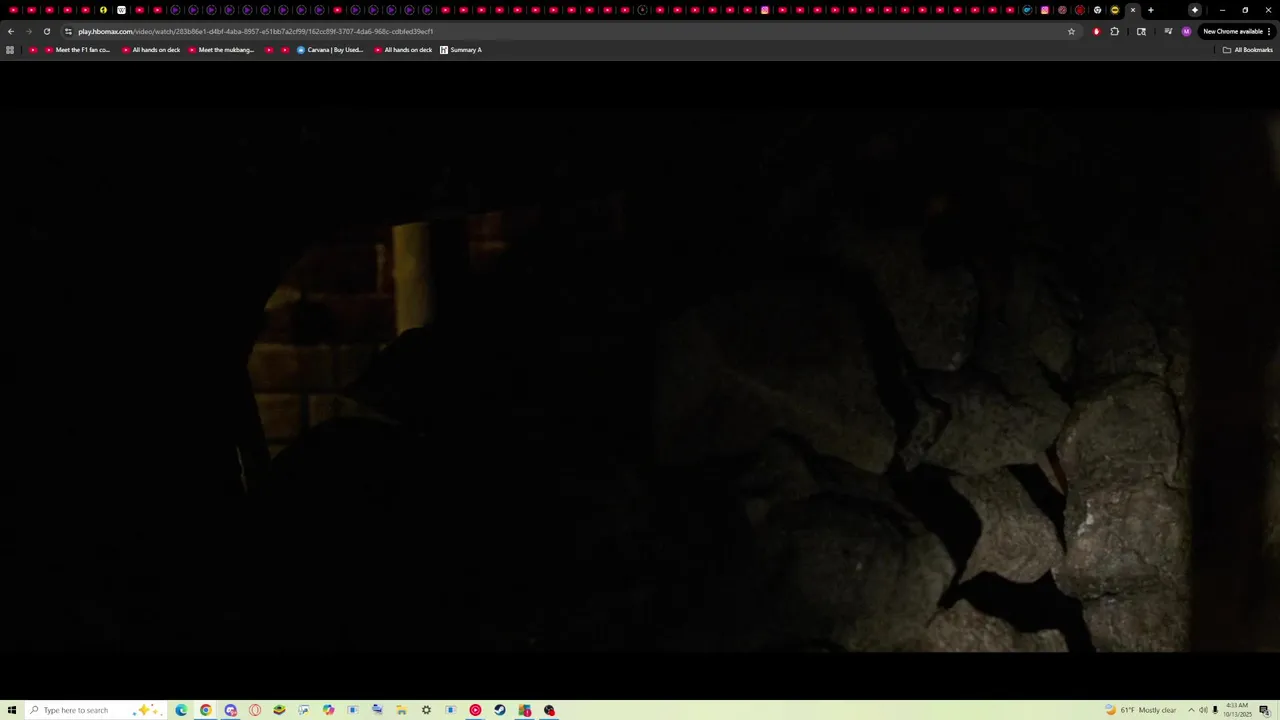Image resolution: width=1280 pixels, height=720 pixels.
Task: Open the weather widget showing 61°F
Action: pyautogui.click(x=1141, y=710)
